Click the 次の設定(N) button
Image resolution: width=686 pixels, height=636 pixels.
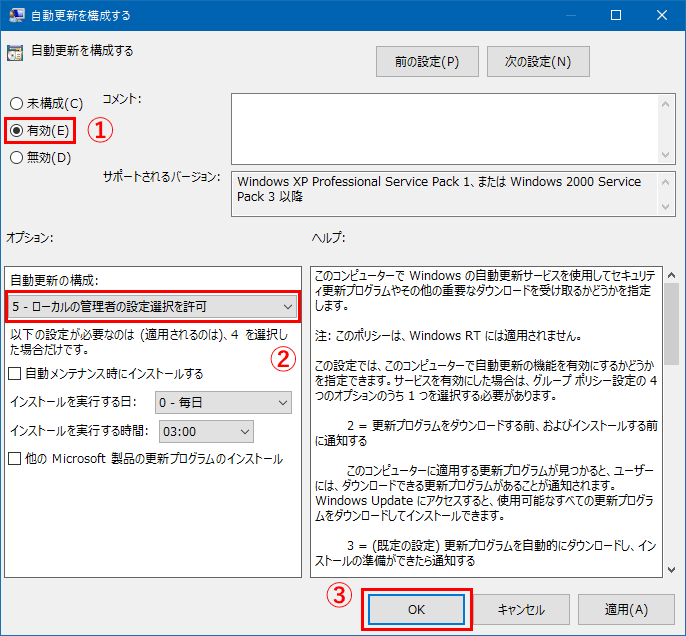pyautogui.click(x=538, y=62)
